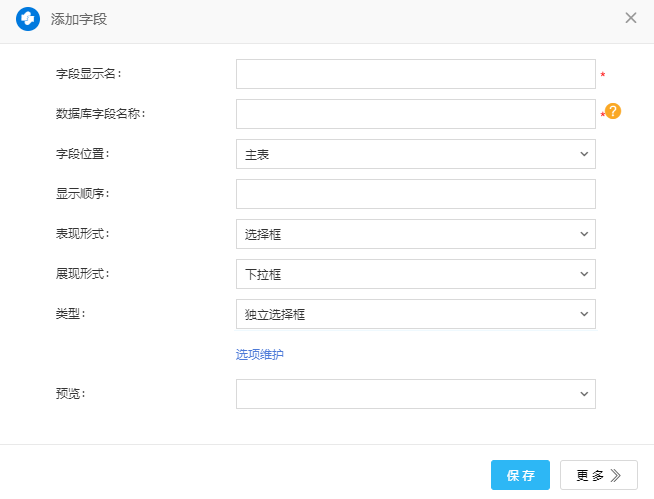Open the 字段位置 dropdown showing 主表
Viewport: 654px width, 499px height.
[415, 154]
